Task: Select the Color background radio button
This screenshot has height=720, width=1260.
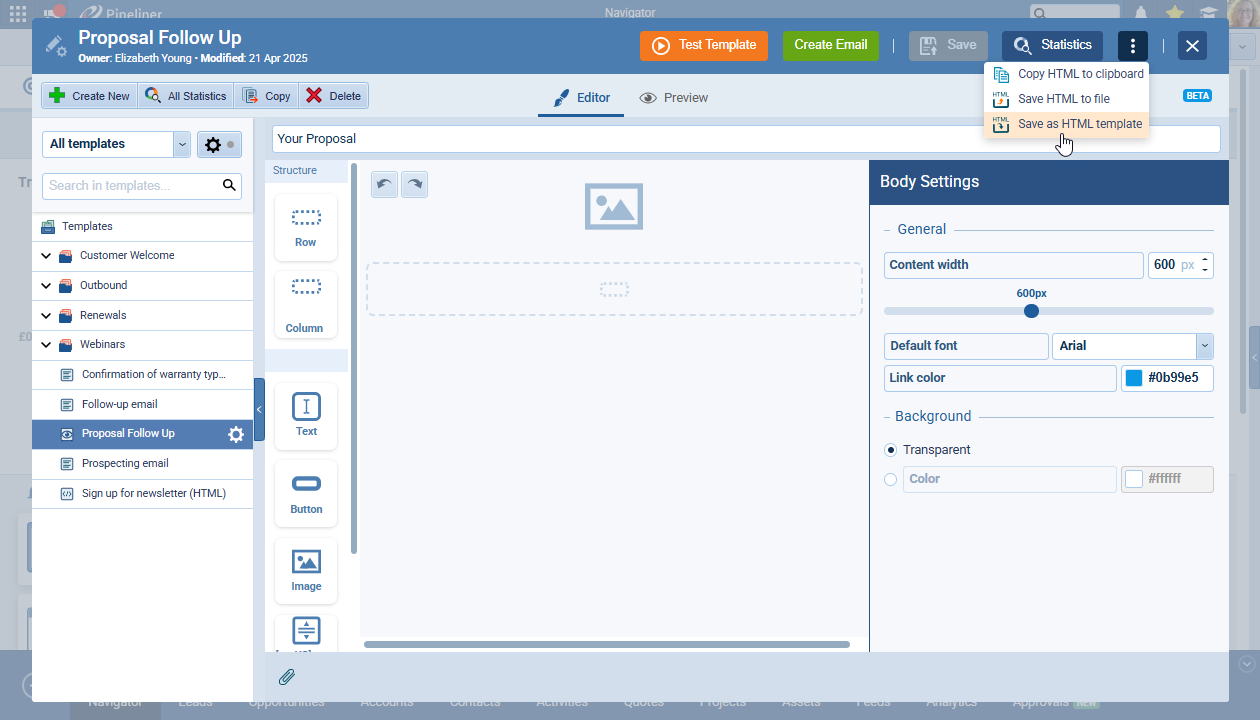Action: pyautogui.click(x=891, y=479)
